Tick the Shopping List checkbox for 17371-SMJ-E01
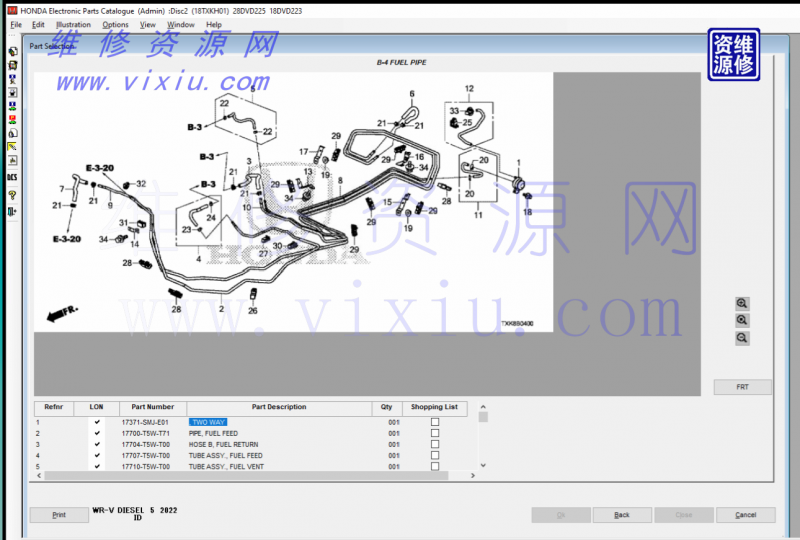The image size is (800, 540). click(x=435, y=422)
